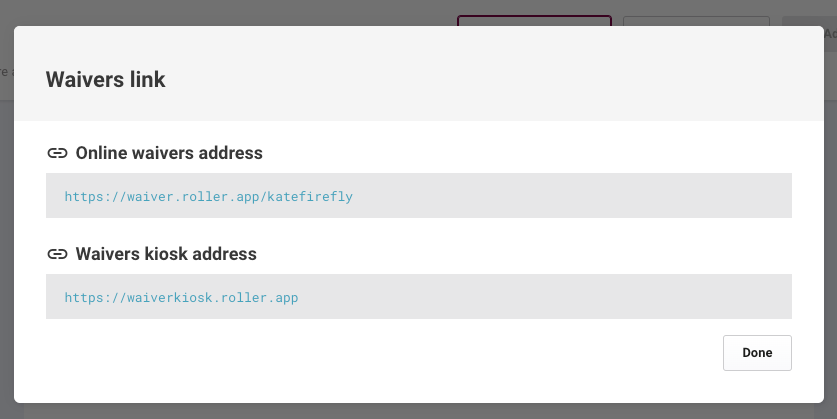Viewport: 837px width, 419px height.
Task: Select the katefirefly portion of the URL
Action: [x=310, y=196]
